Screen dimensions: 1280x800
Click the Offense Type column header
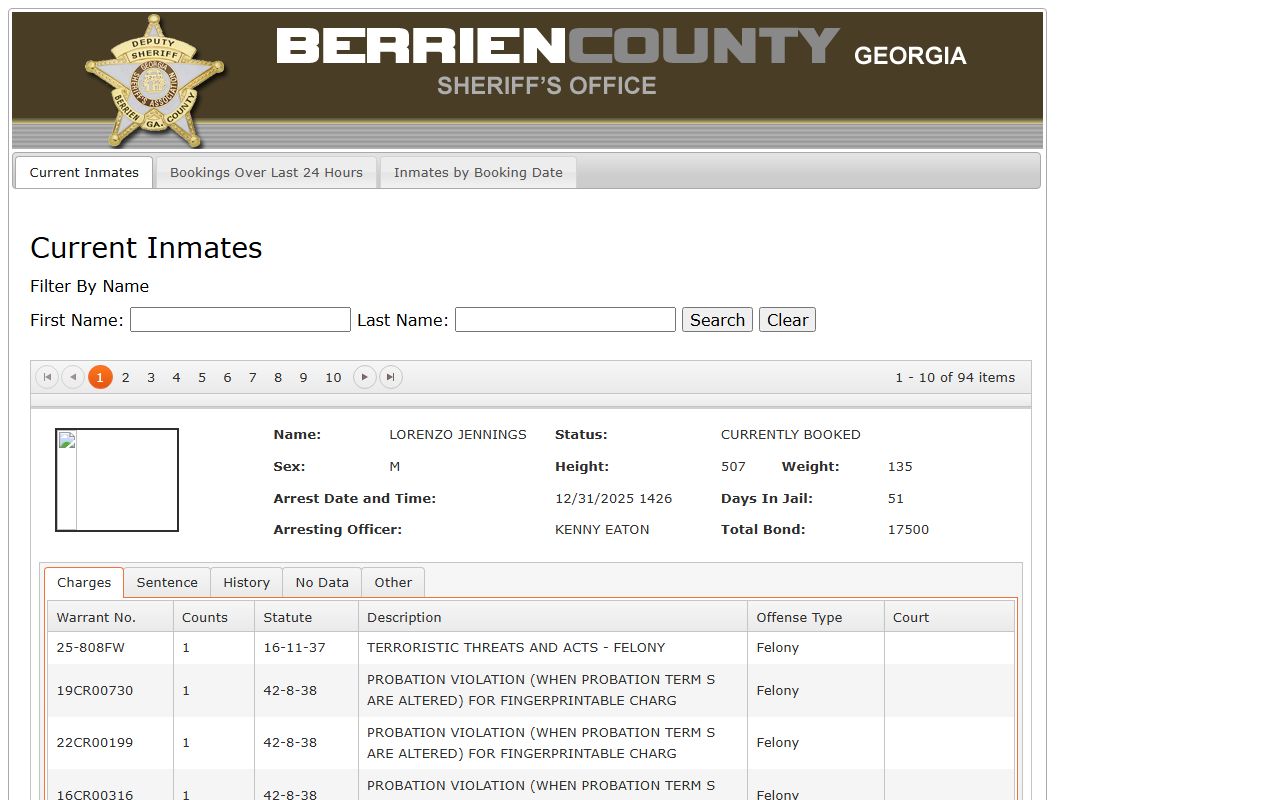(816, 617)
